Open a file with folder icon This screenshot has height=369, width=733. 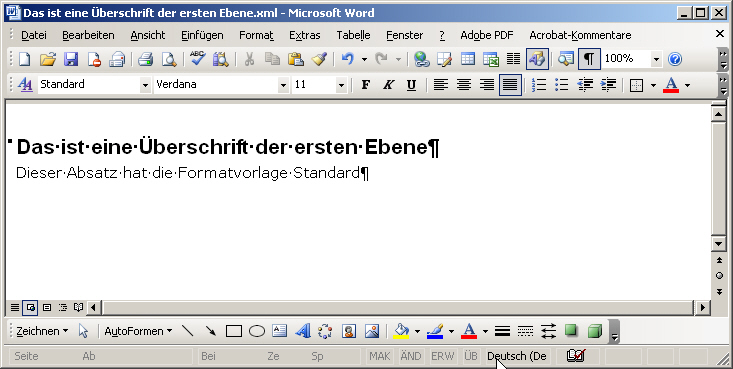48,59
